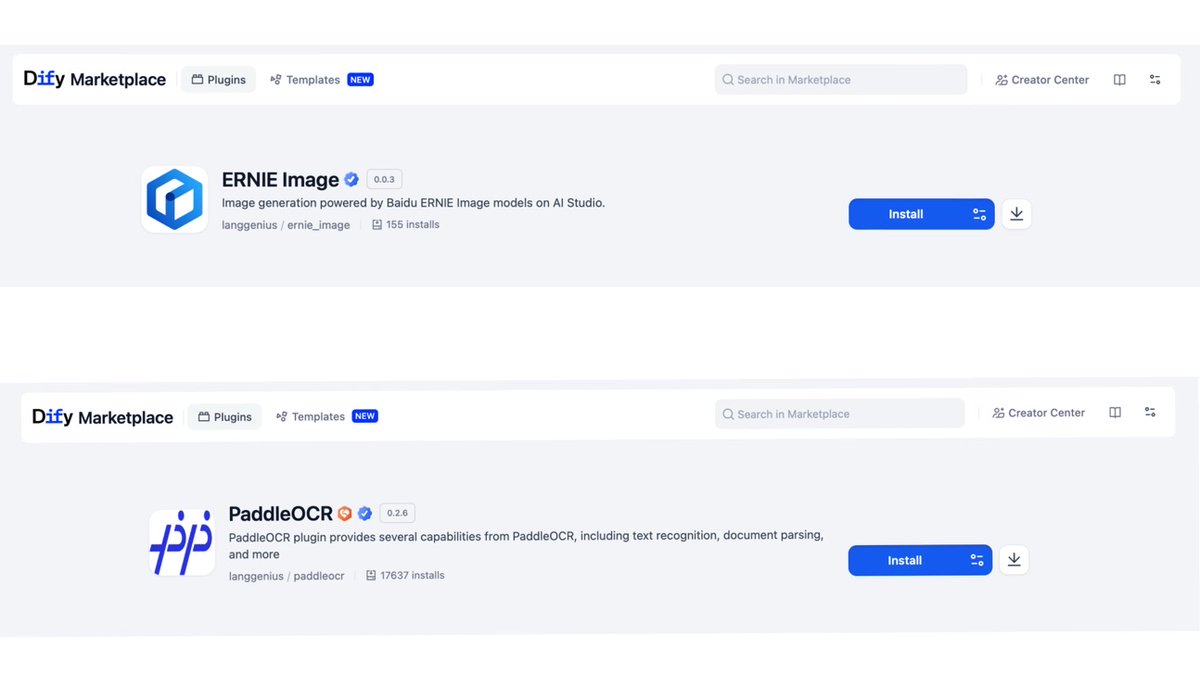This screenshot has height=675, width=1200.
Task: Click langgenius / paddleocr path text
Action: [287, 576]
